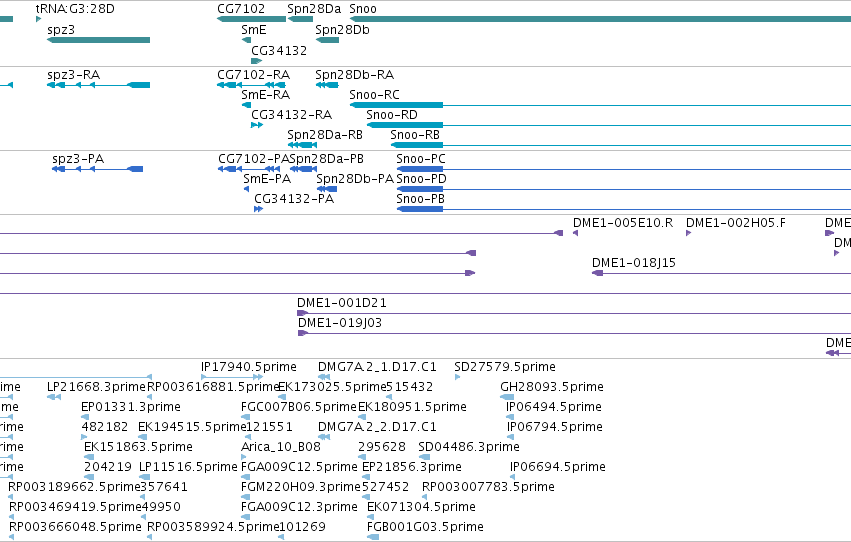The image size is (851, 542).
Task: Click the LP21668.3prime EST
Action: pos(54,397)
